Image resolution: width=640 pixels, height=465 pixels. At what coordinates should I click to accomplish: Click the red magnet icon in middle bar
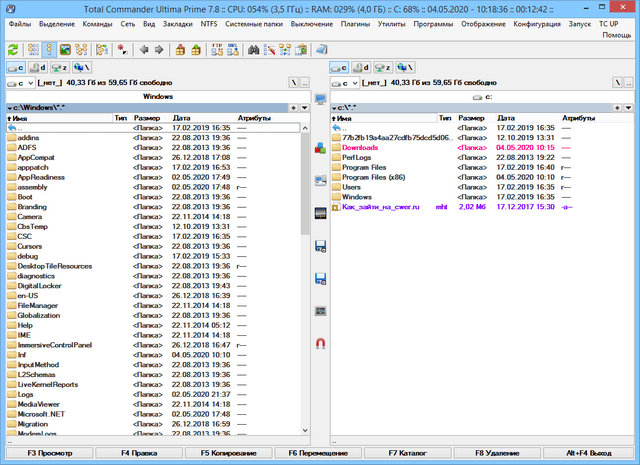coord(320,343)
